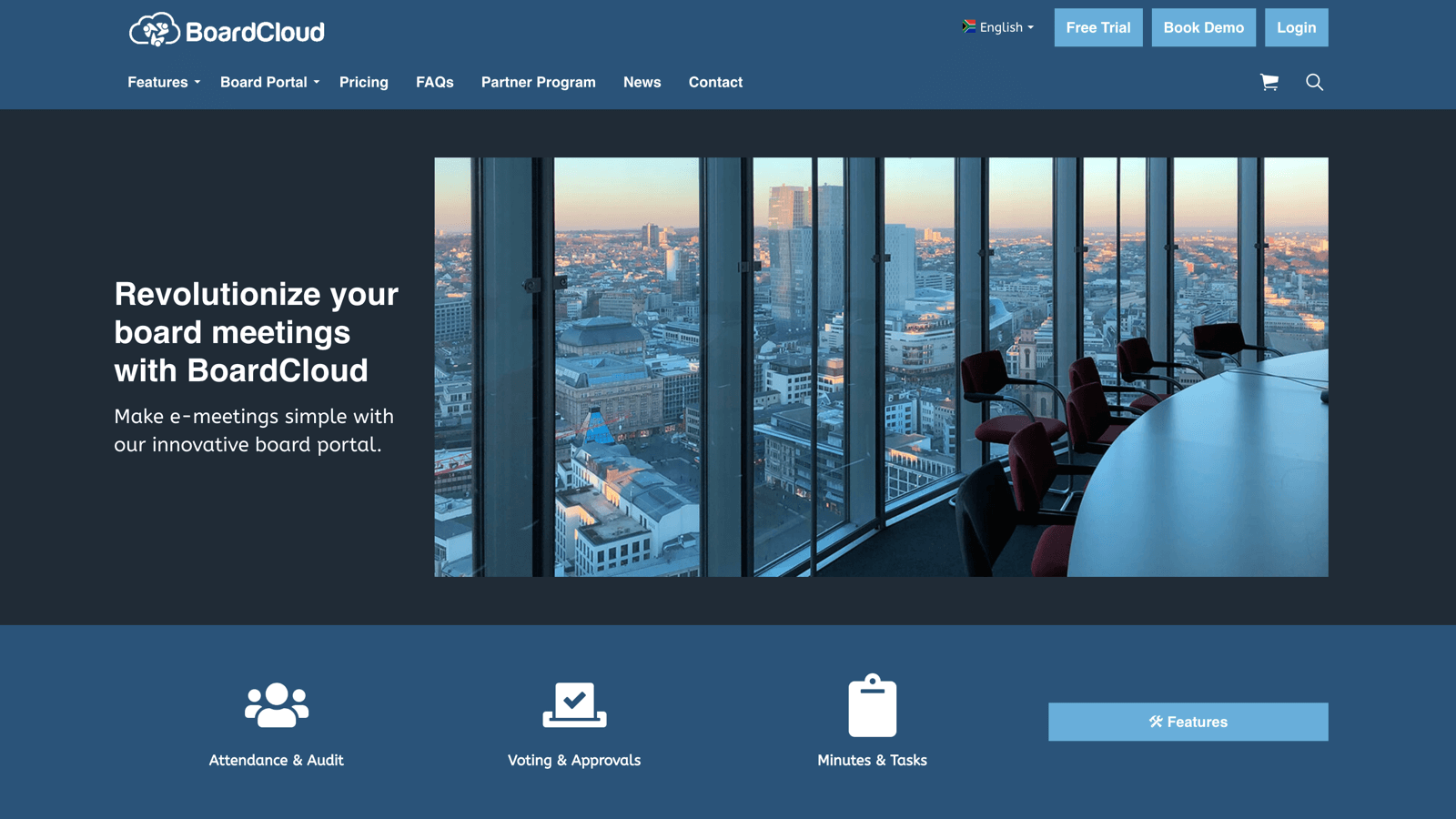Open the News section

[x=642, y=82]
